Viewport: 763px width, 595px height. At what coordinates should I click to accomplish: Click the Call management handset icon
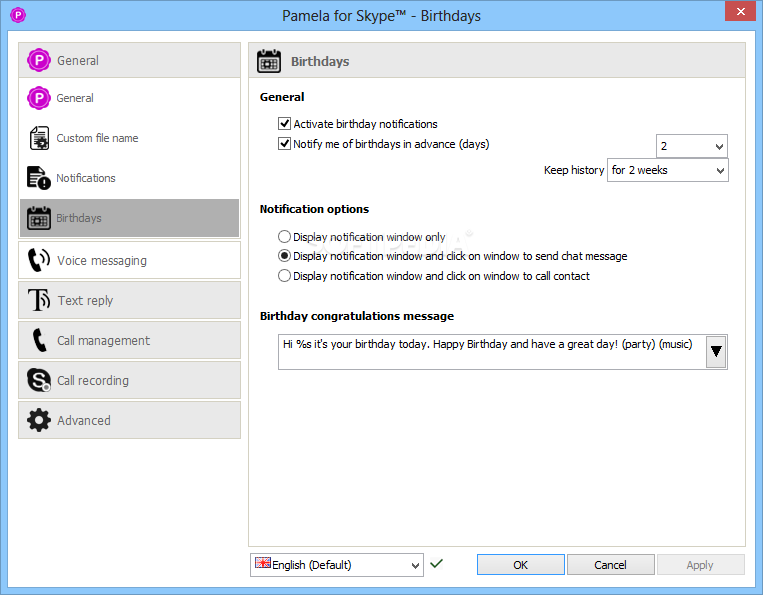coord(39,340)
